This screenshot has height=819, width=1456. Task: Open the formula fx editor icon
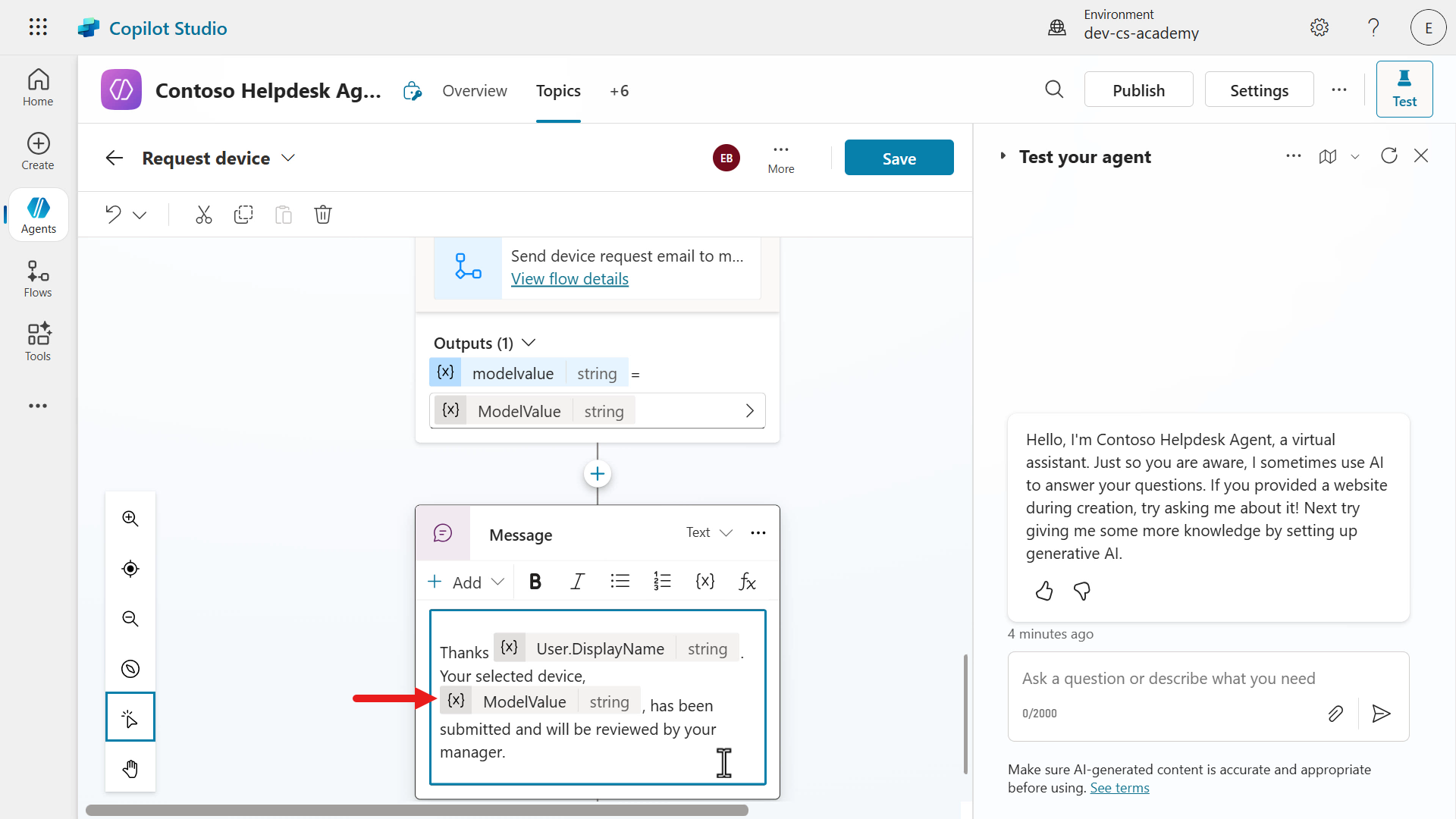pyautogui.click(x=748, y=582)
